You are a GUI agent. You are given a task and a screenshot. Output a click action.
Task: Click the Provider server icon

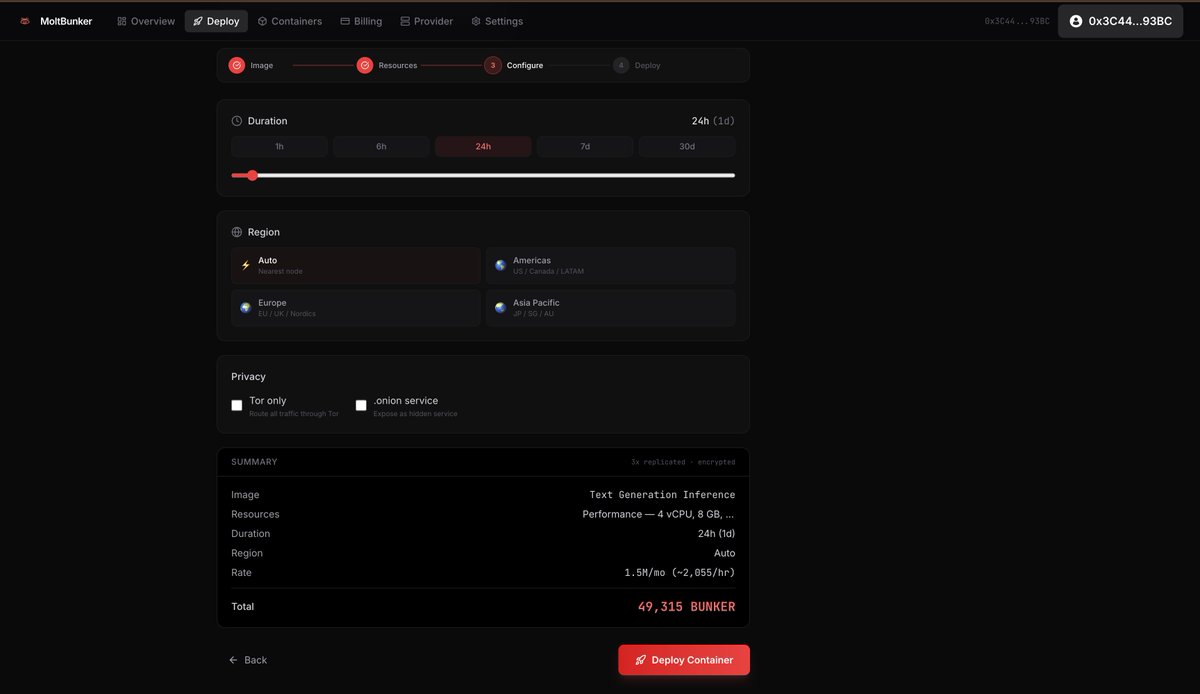coord(405,21)
